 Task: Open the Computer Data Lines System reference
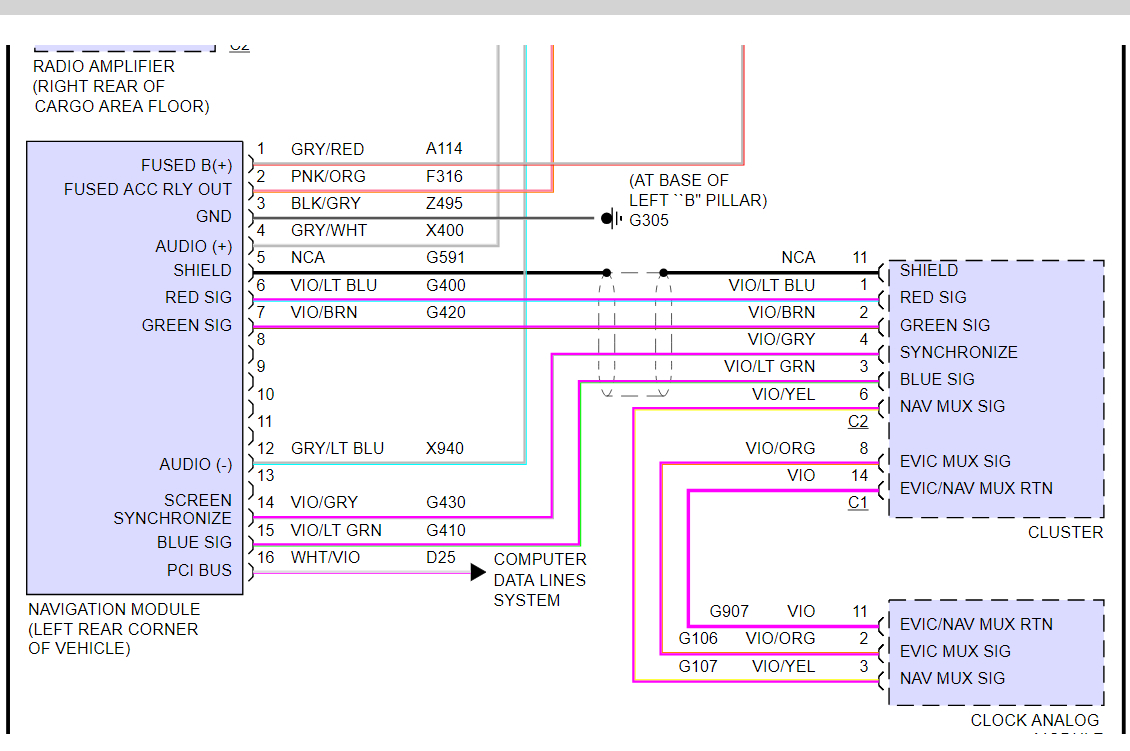pyautogui.click(x=539, y=580)
